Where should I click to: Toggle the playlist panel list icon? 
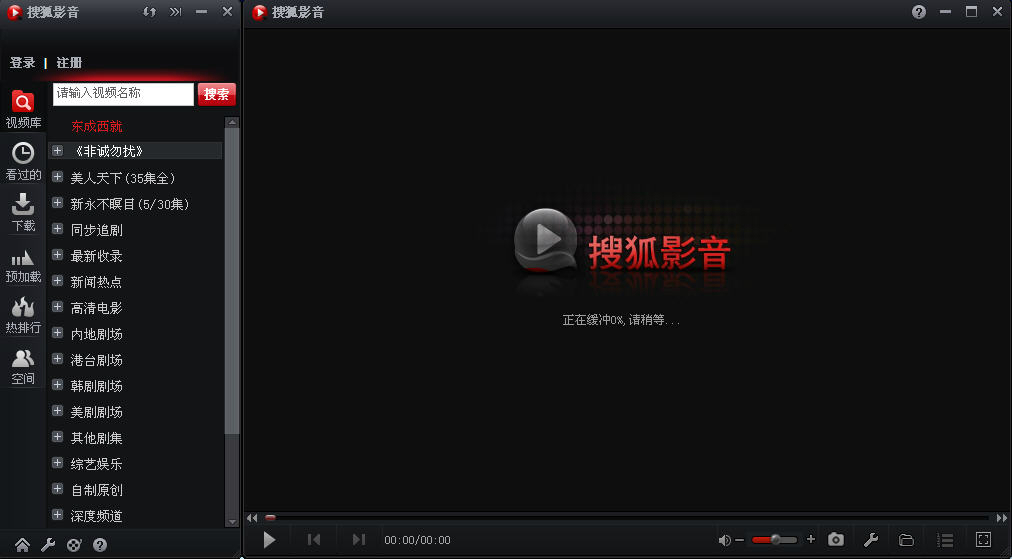pyautogui.click(x=946, y=540)
